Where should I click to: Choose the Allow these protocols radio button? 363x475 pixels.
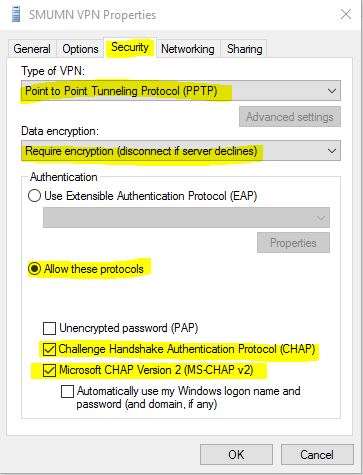point(35,269)
